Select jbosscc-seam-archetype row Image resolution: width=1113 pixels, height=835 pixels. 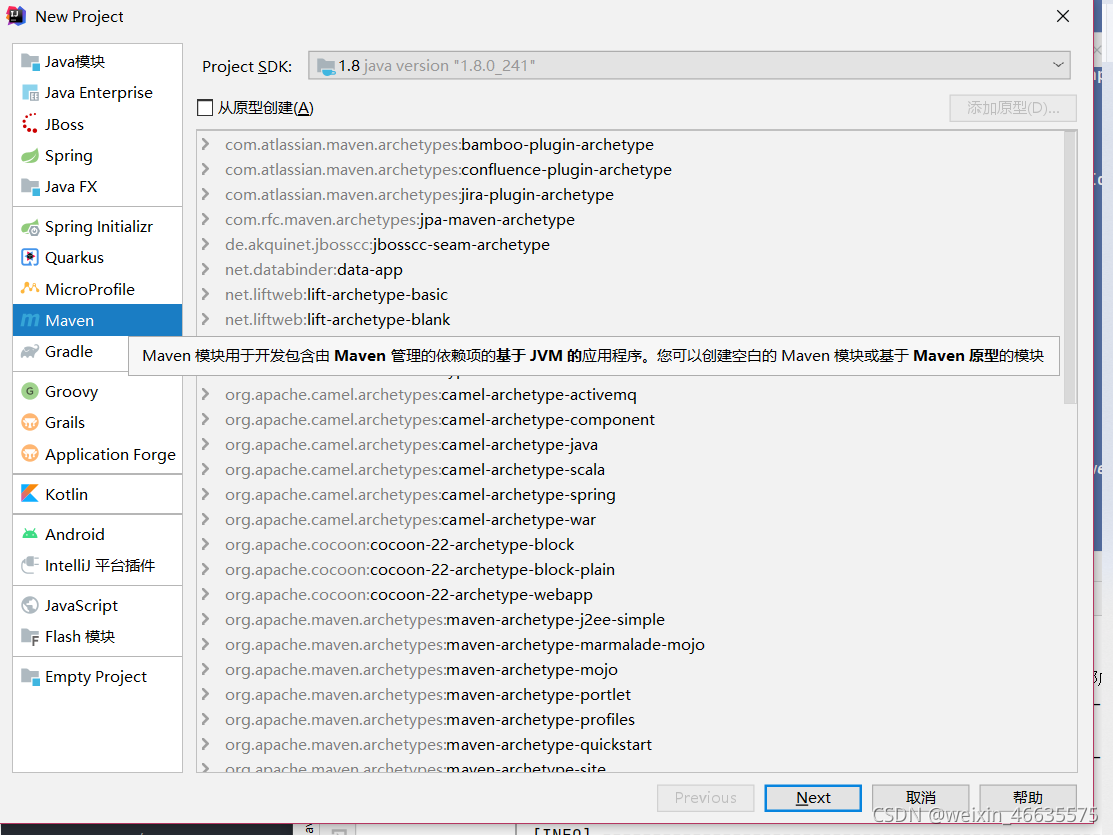click(630, 244)
